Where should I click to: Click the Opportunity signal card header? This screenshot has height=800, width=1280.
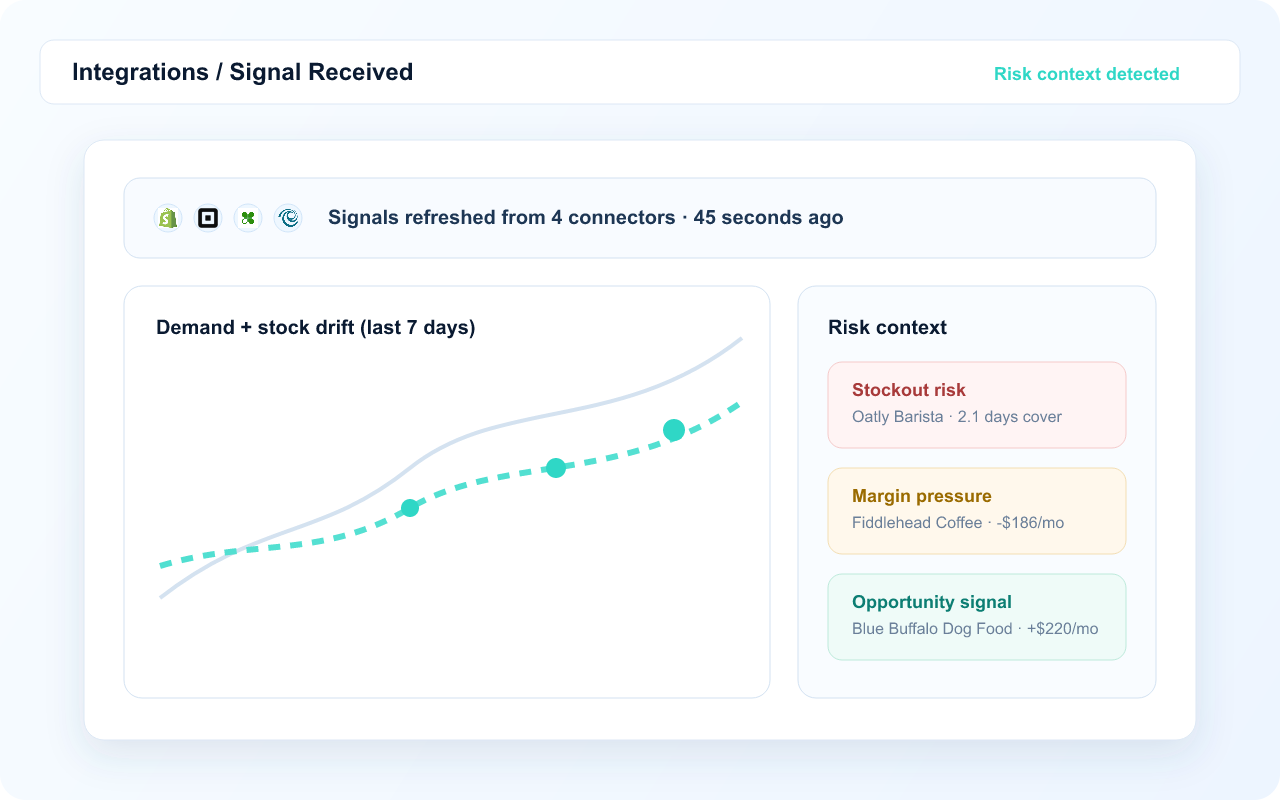pos(932,602)
